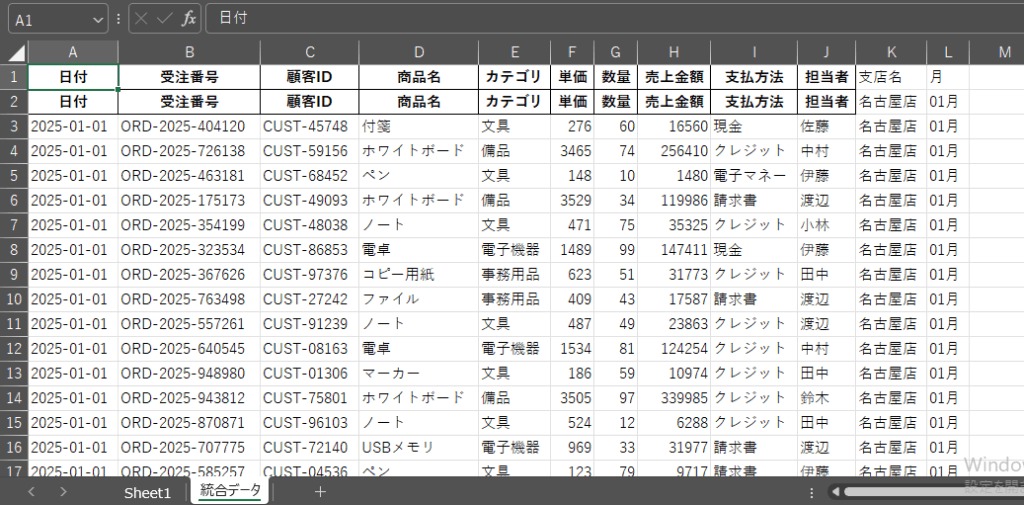
Task: Select row 8 header
Action: 14,250
